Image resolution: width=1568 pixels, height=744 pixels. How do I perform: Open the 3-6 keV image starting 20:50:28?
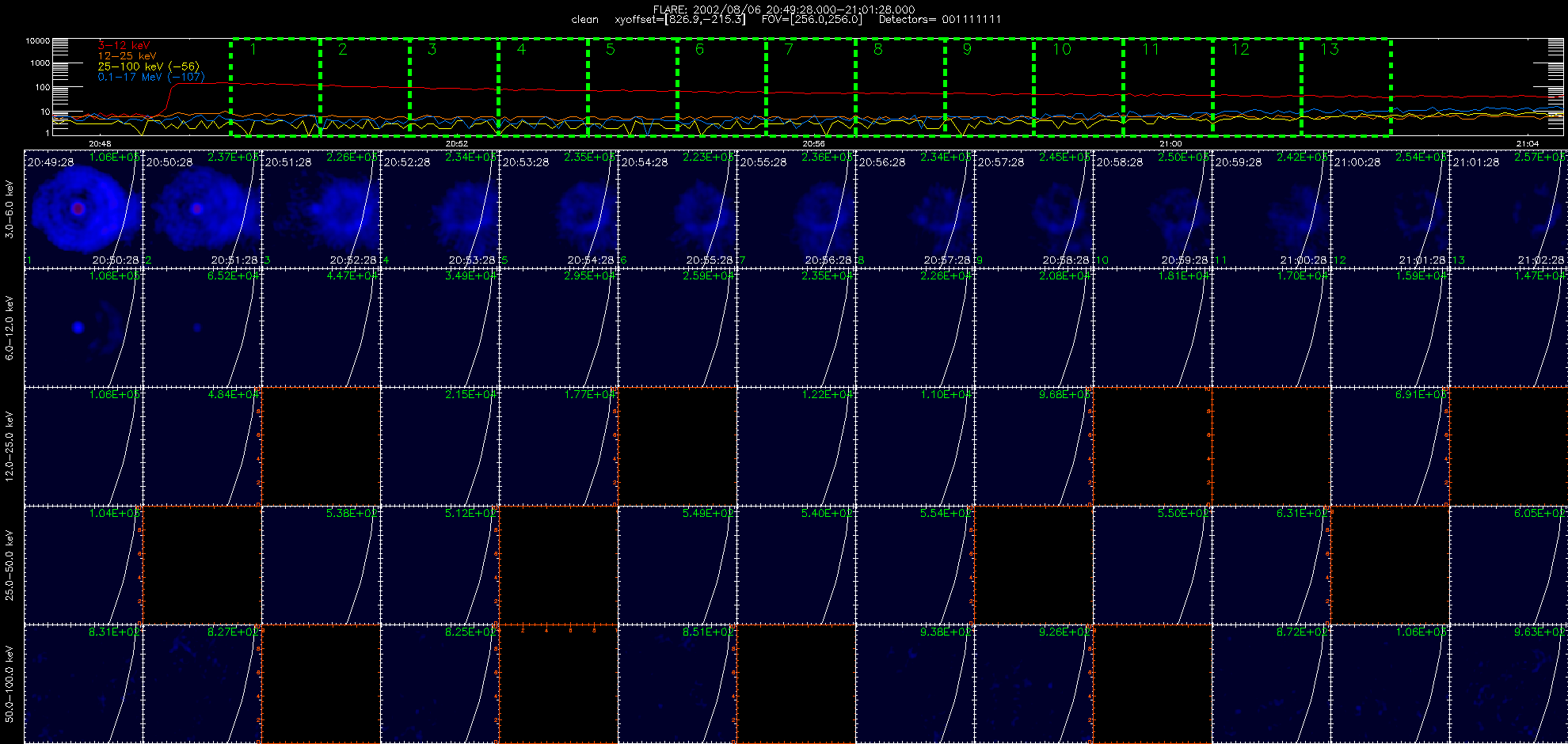pos(202,209)
